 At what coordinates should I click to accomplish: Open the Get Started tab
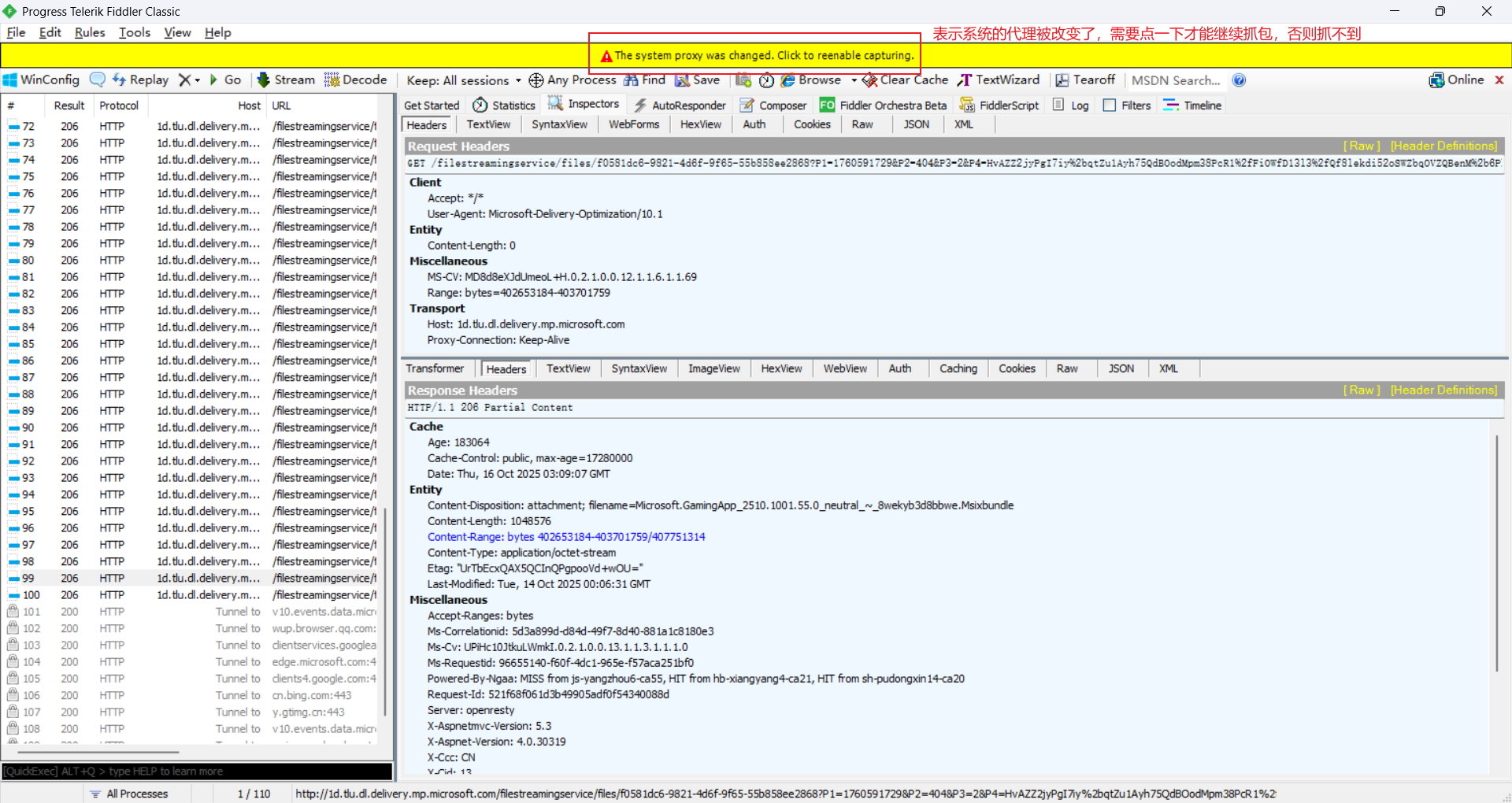[x=432, y=105]
